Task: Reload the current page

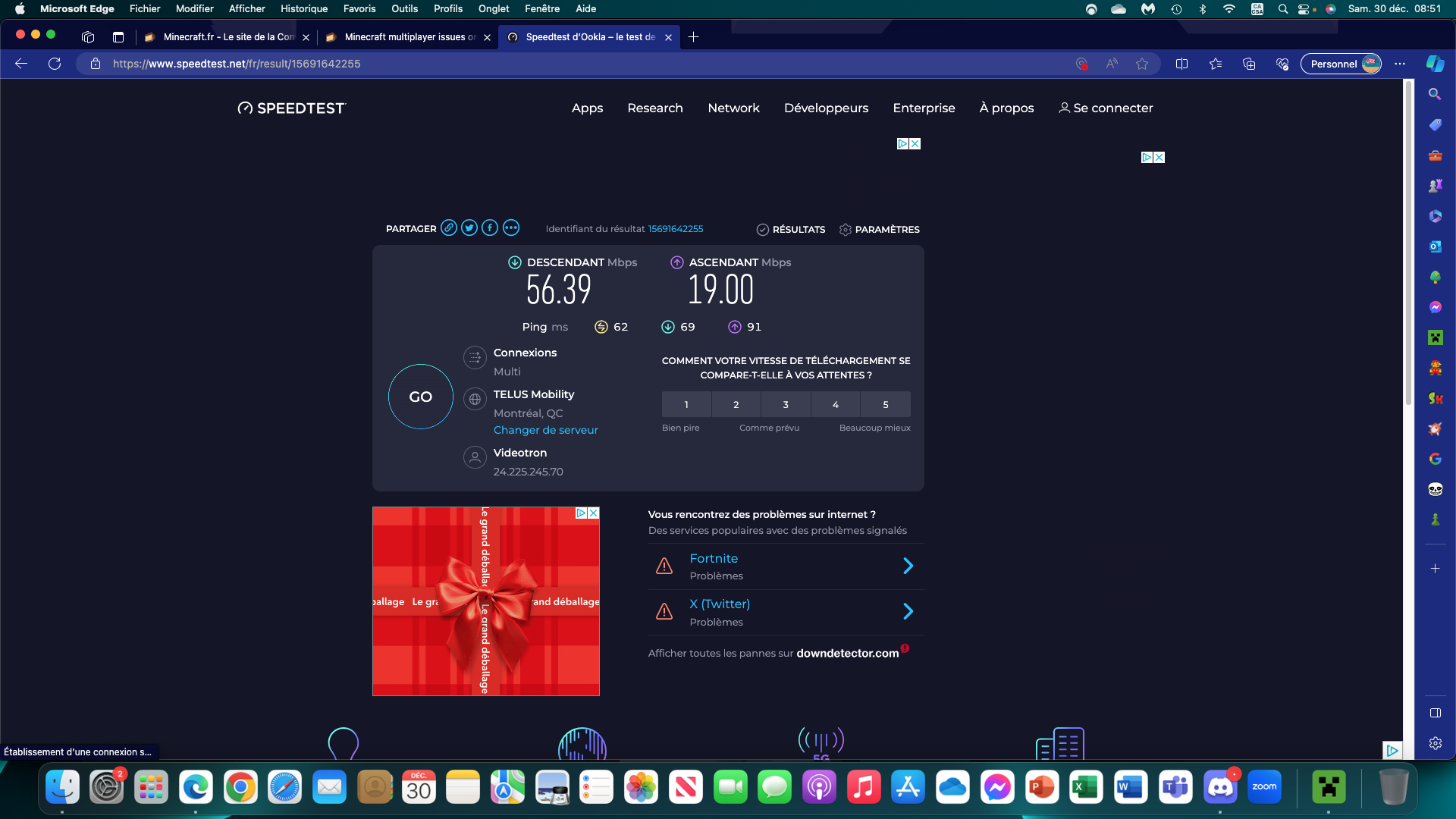Action: pos(55,64)
